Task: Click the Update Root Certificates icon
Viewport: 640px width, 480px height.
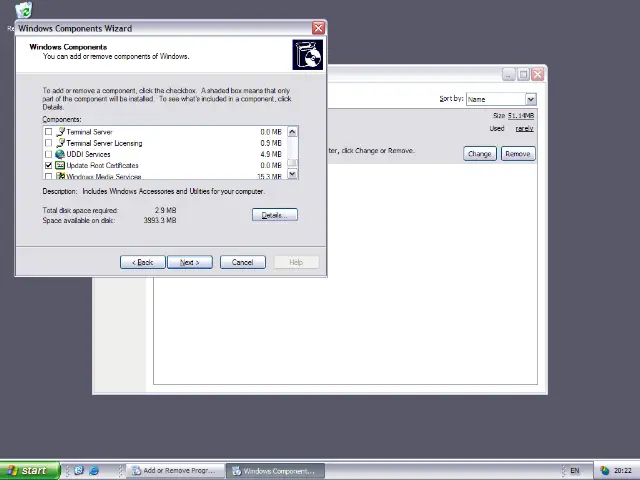Action: pyautogui.click(x=60, y=165)
